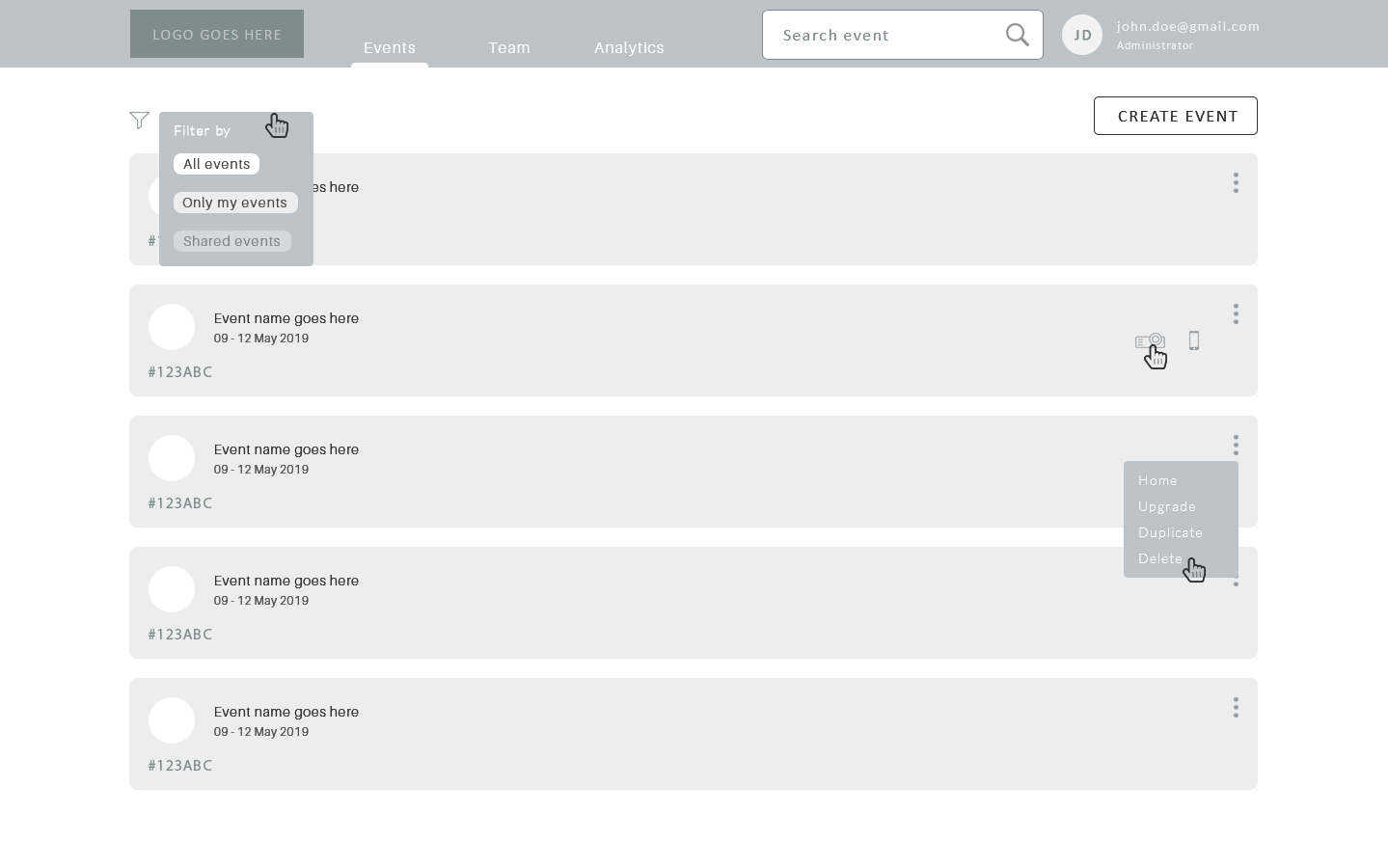Select the All events filter option

click(216, 164)
